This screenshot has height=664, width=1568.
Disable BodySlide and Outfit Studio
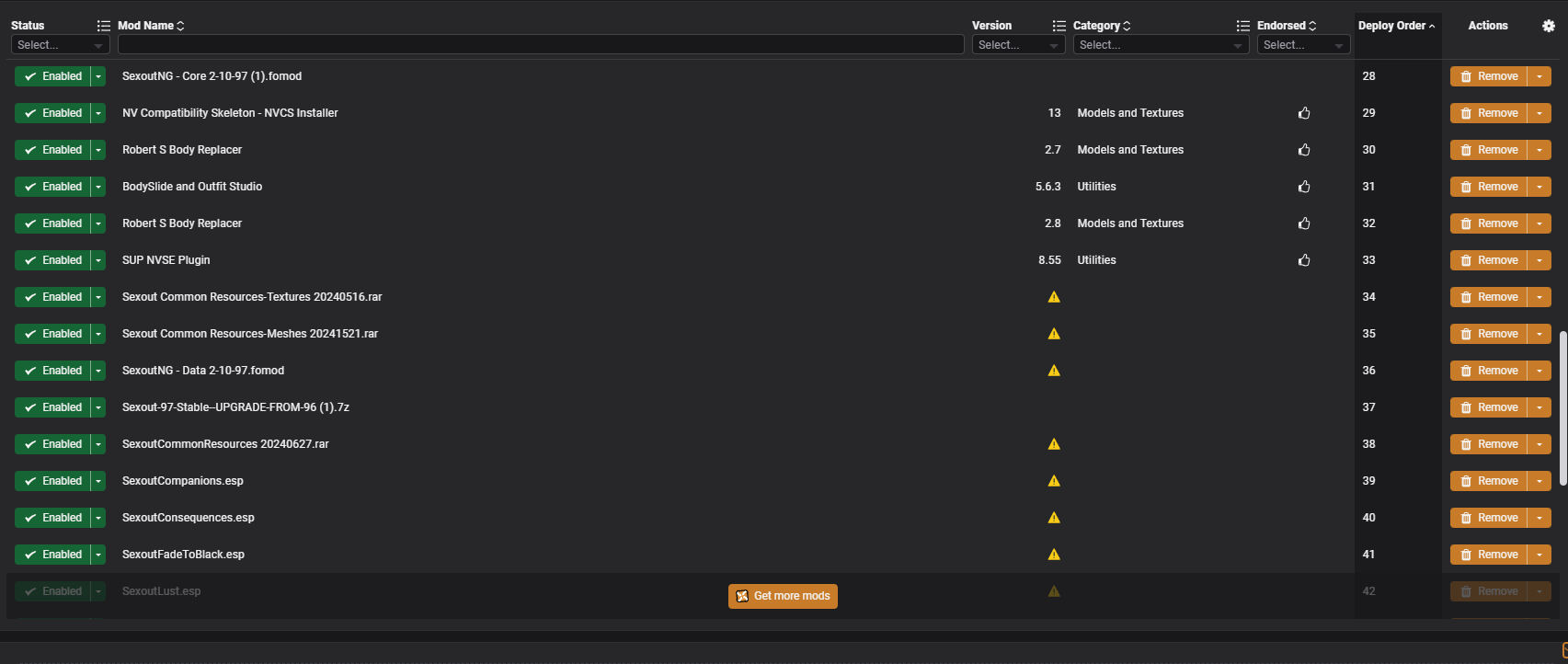click(52, 187)
